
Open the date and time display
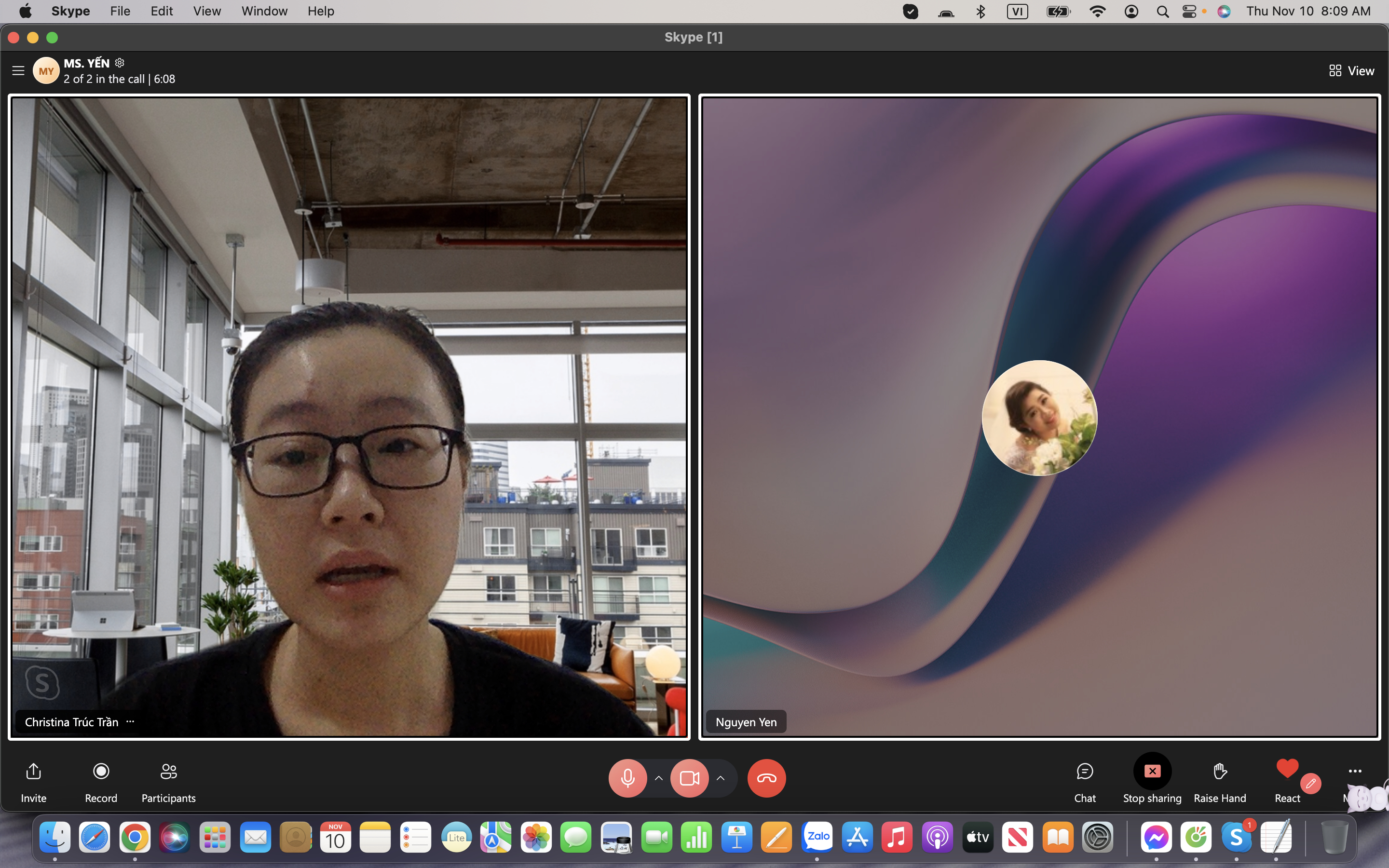click(1308, 11)
